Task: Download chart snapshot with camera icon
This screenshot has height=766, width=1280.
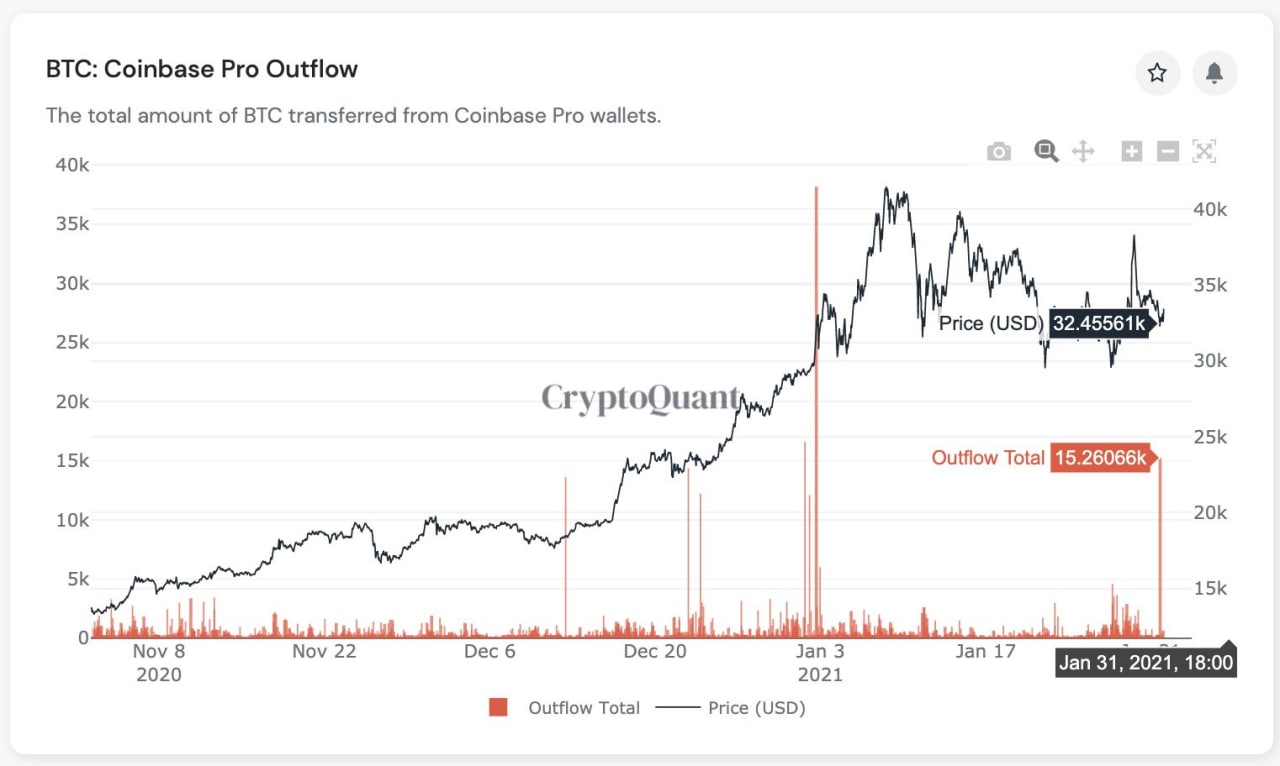Action: (x=998, y=152)
